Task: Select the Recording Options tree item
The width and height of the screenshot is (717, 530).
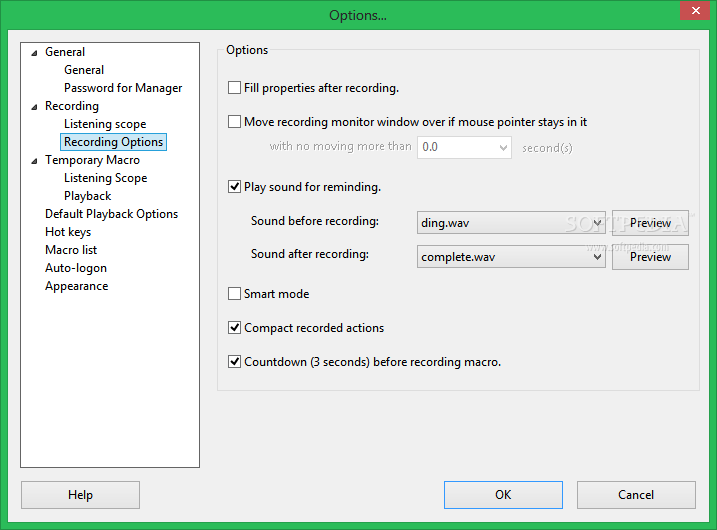Action: pyautogui.click(x=113, y=142)
